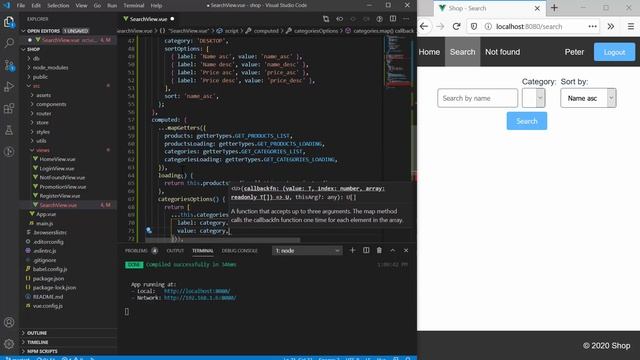The image size is (640, 360).
Task: Kill terminal with the trash icon
Action: pyautogui.click(x=379, y=250)
